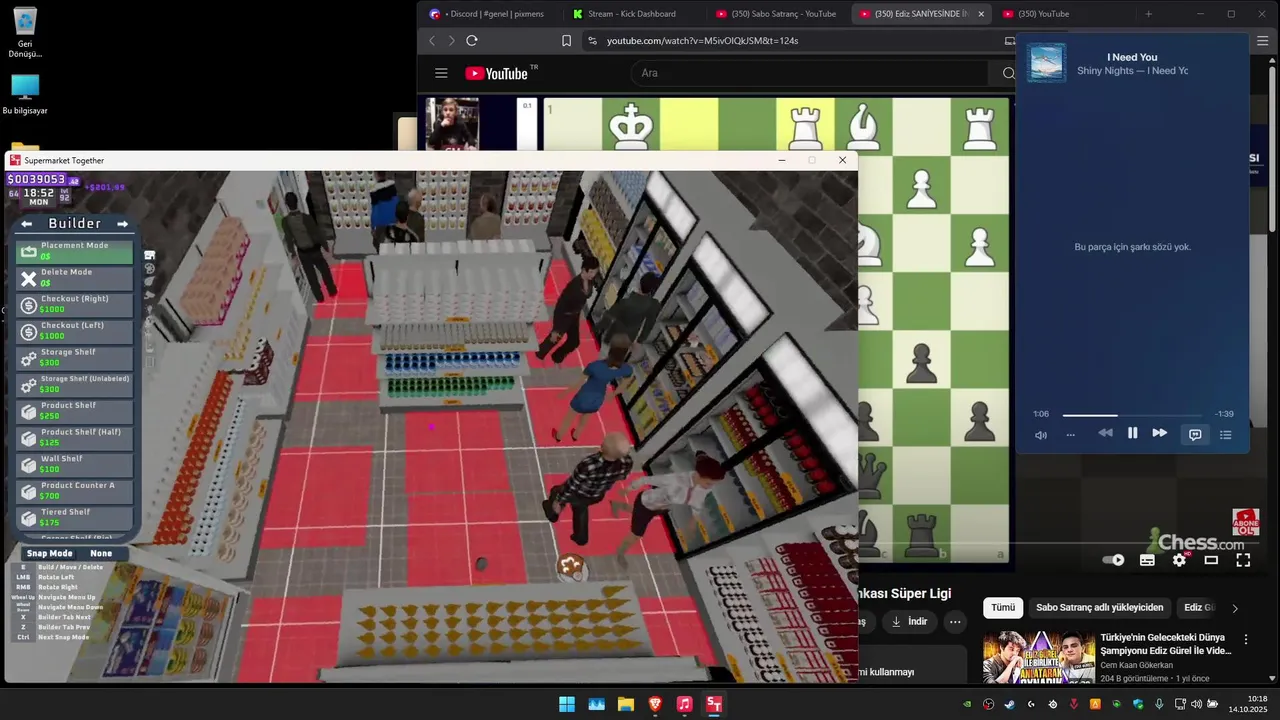Open Brave browser from taskbar
The width and height of the screenshot is (1280, 720).
point(655,704)
